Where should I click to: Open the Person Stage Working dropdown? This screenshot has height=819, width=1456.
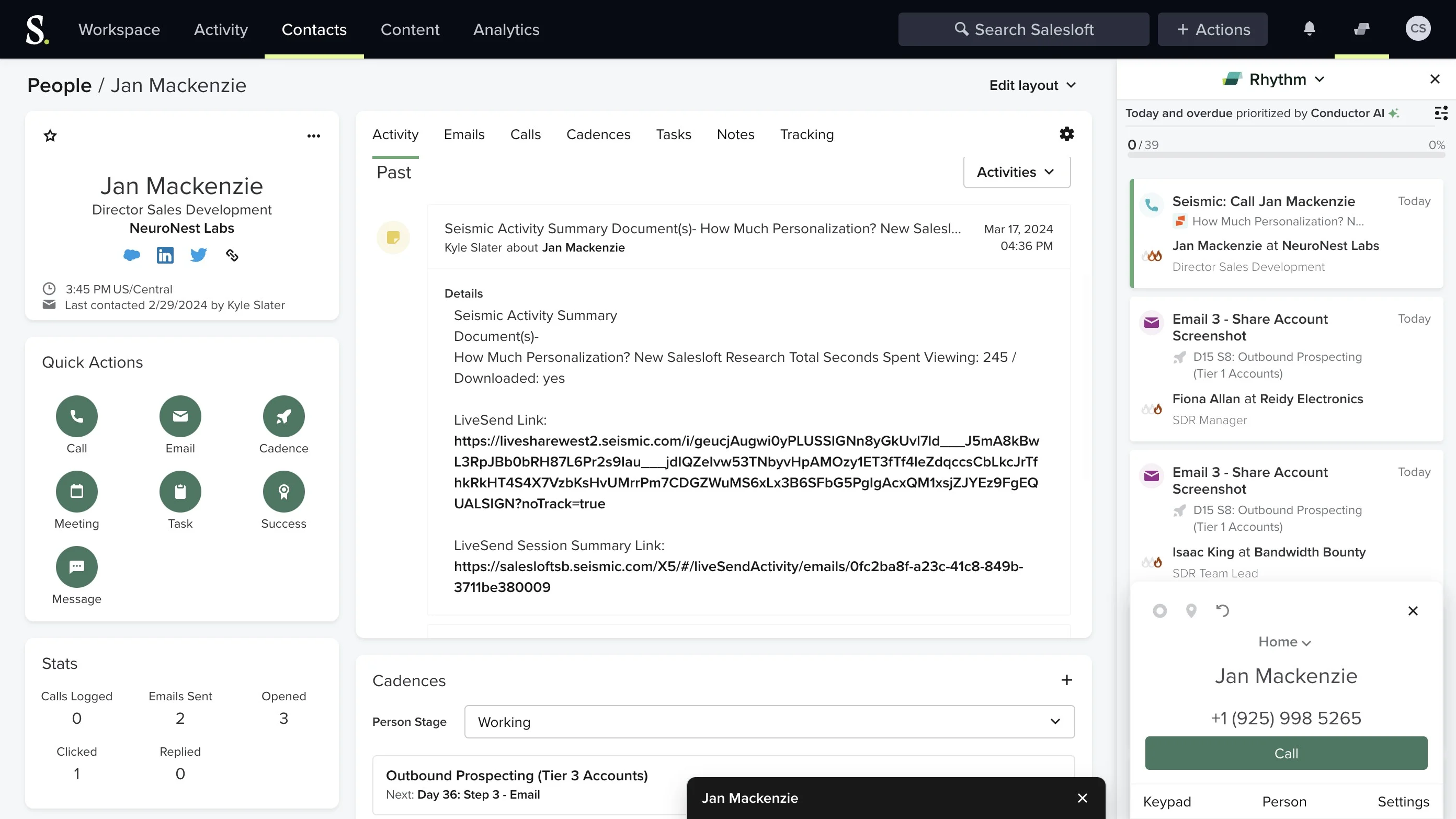[769, 722]
